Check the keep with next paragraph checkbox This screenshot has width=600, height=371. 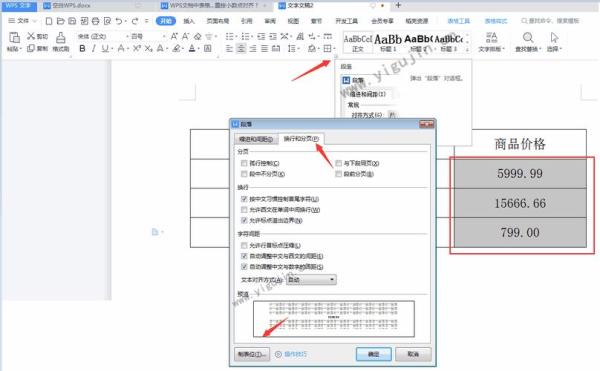pos(338,163)
